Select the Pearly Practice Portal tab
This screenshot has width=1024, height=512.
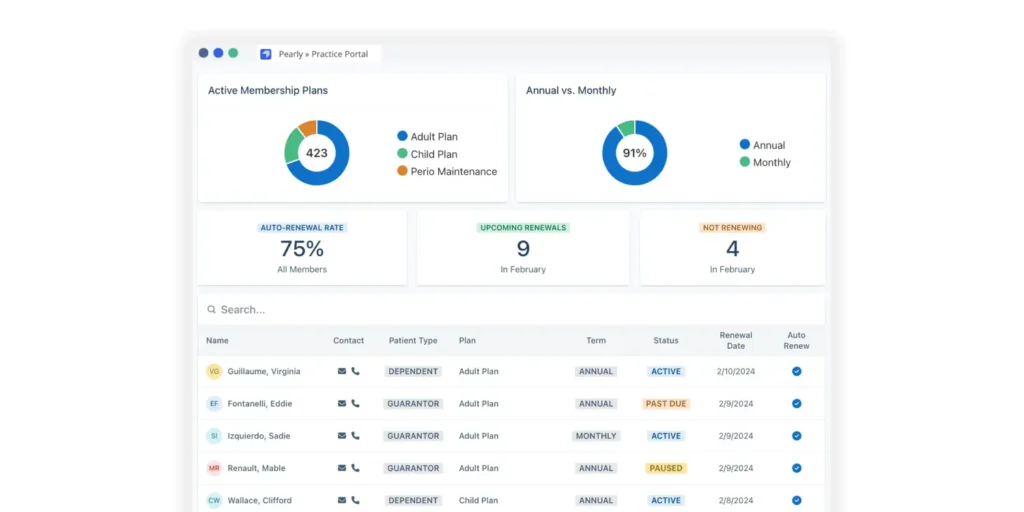pyautogui.click(x=322, y=54)
